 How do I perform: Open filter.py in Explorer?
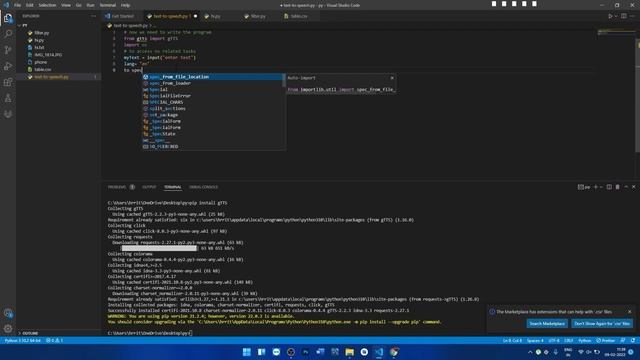point(59,33)
